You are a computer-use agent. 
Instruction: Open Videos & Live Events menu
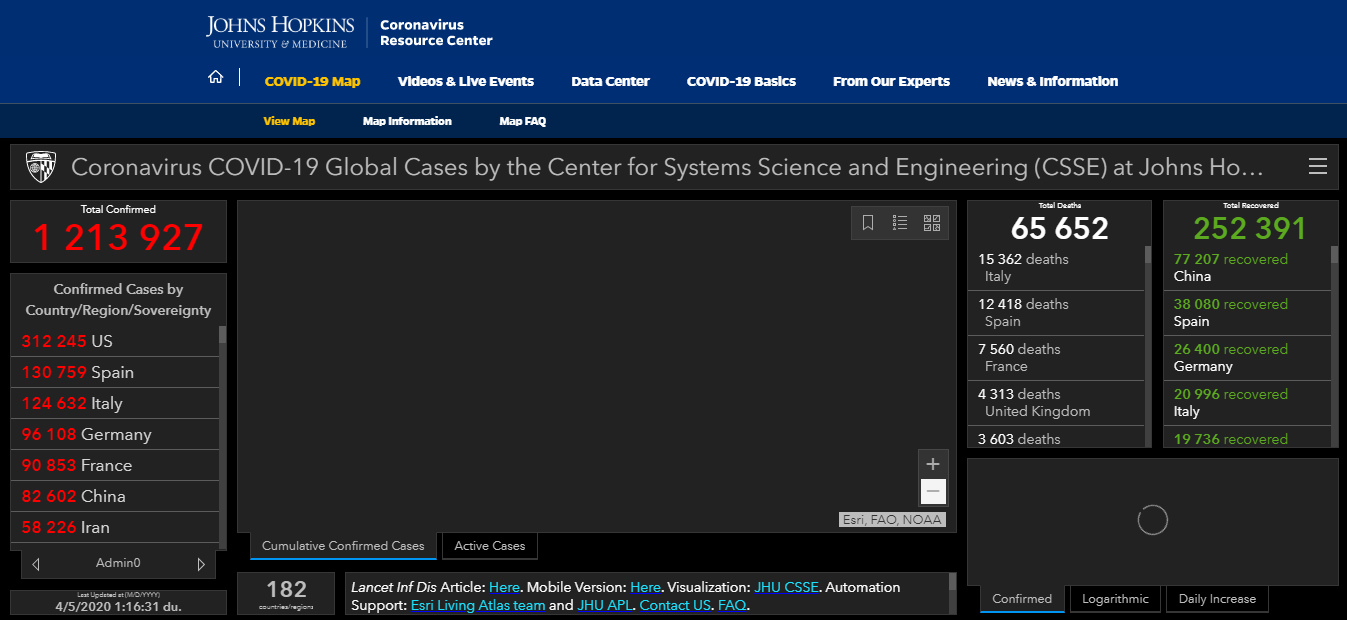pos(466,82)
